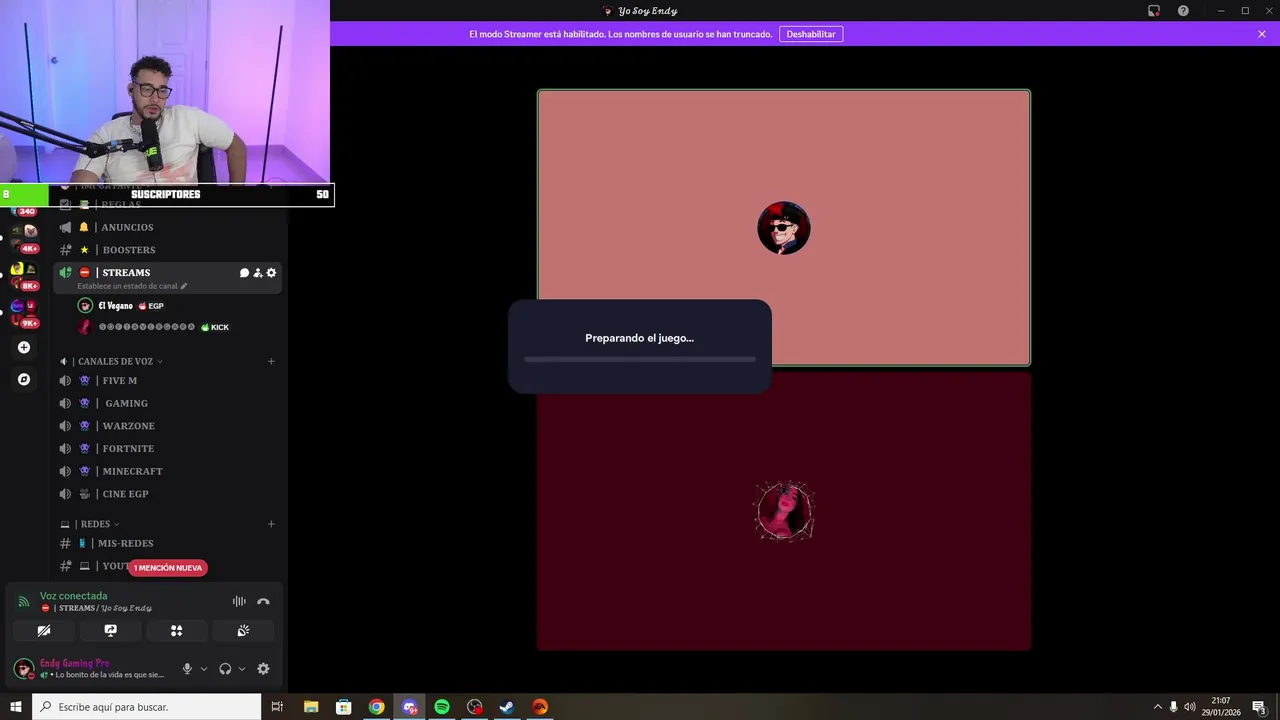The width and height of the screenshot is (1280, 720).
Task: Open the BOOSTERS channel
Action: pos(168,250)
